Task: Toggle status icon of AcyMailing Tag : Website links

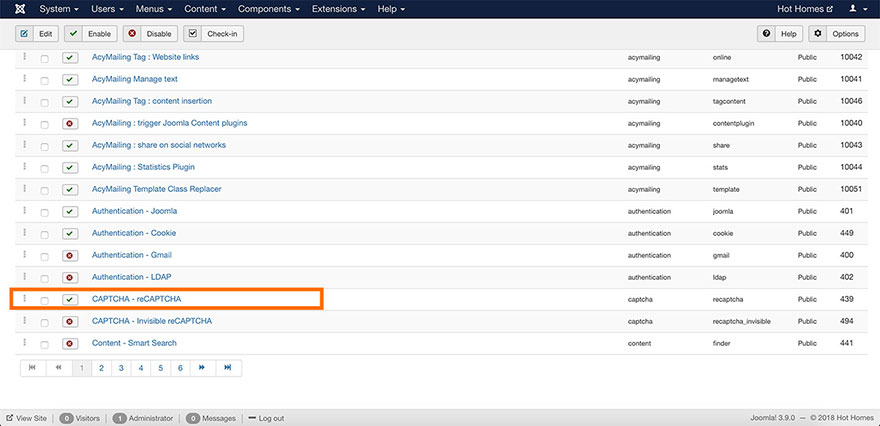Action: tap(70, 58)
